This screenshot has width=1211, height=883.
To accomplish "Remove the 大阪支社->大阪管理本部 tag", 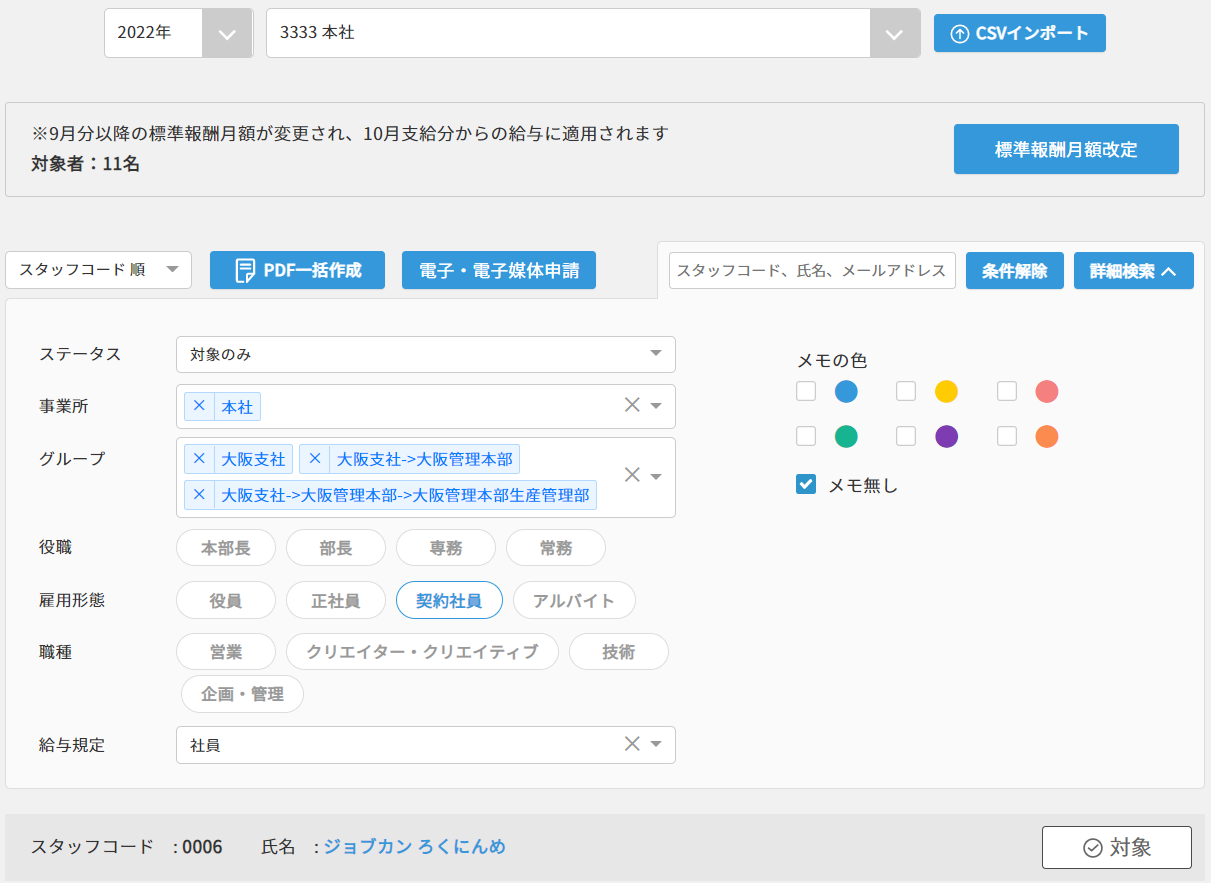I will tap(315, 459).
